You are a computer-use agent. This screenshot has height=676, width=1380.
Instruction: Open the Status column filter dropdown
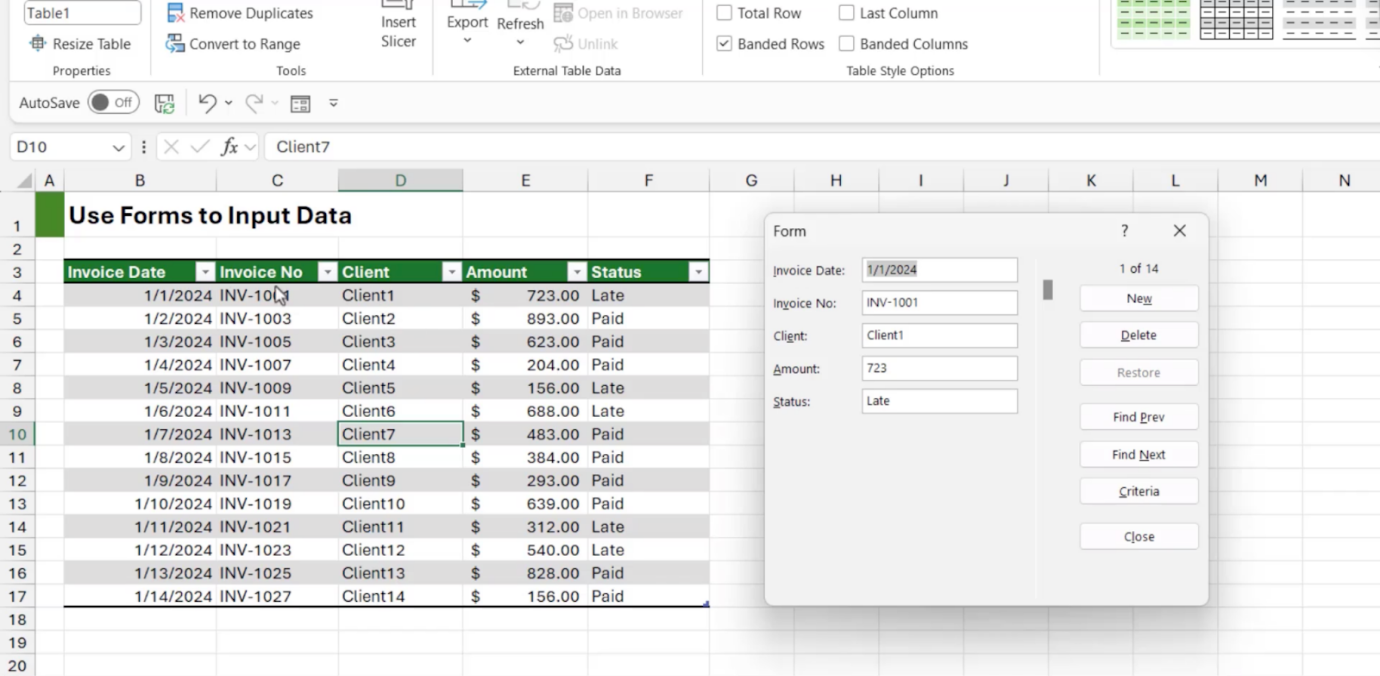coord(697,271)
